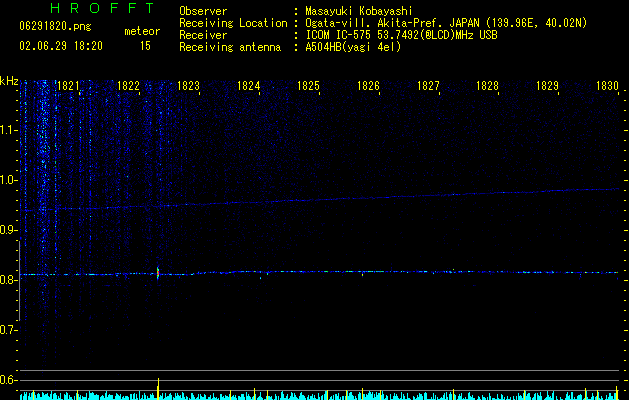
Task: Click the 0.6 kHz frequency label
Action: (9, 380)
